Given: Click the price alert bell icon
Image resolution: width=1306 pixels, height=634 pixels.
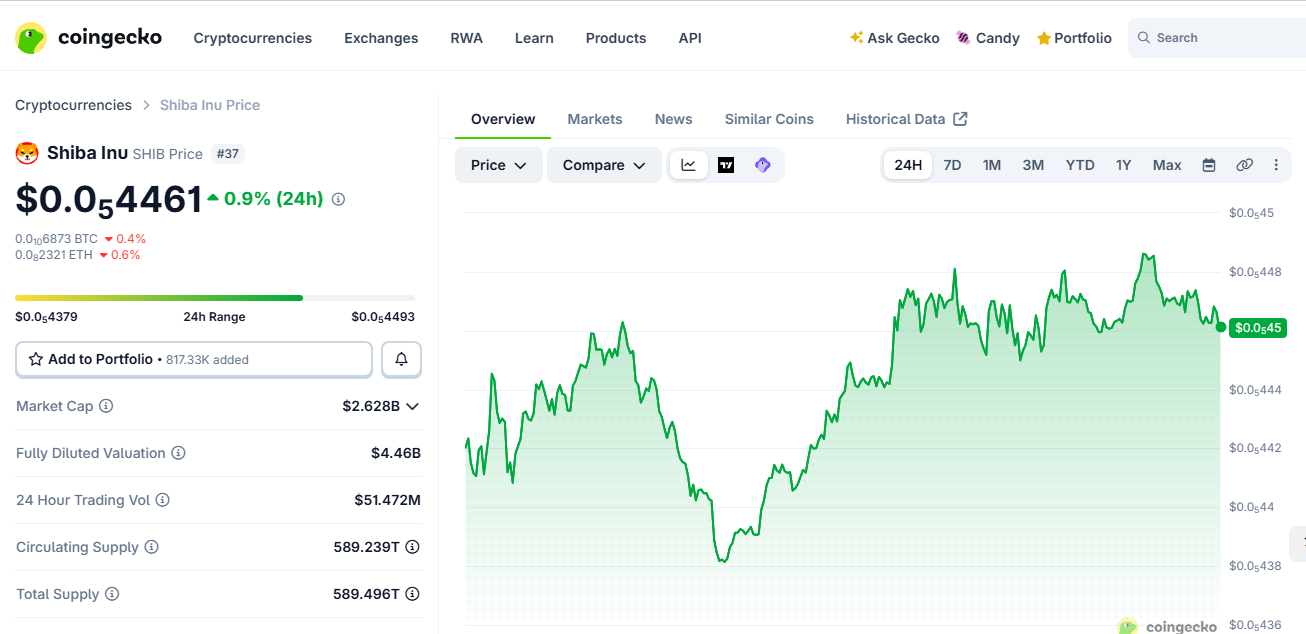Looking at the screenshot, I should point(402,359).
